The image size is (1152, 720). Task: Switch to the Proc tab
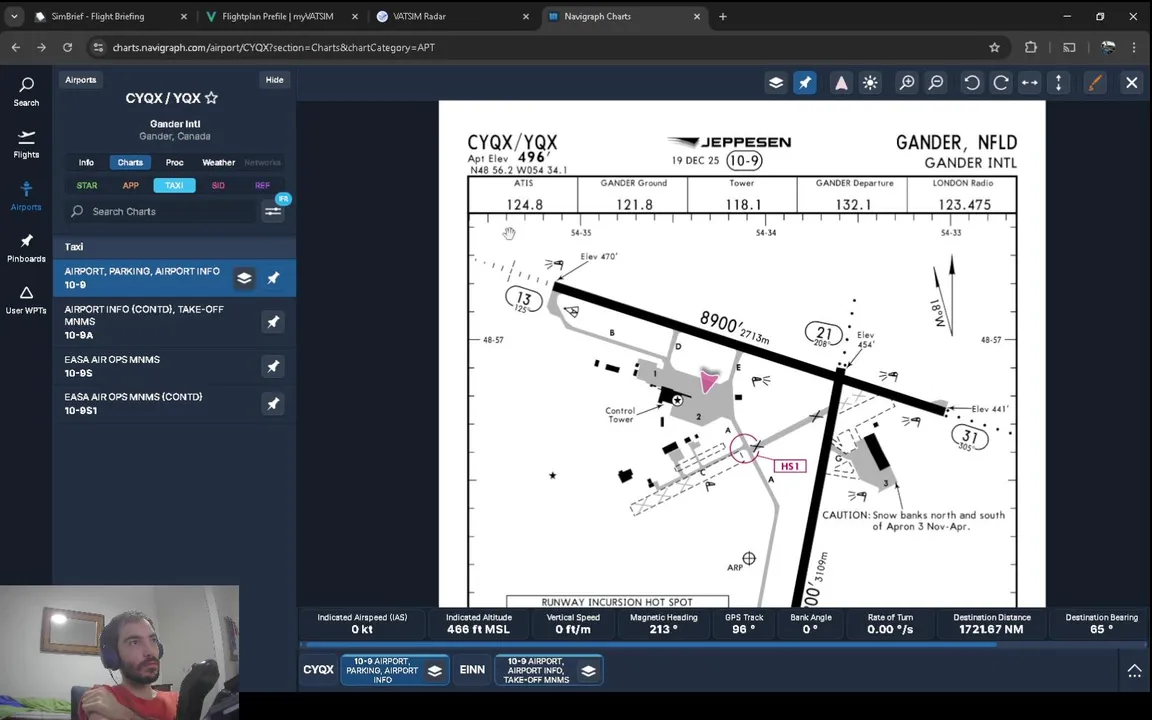(x=174, y=162)
